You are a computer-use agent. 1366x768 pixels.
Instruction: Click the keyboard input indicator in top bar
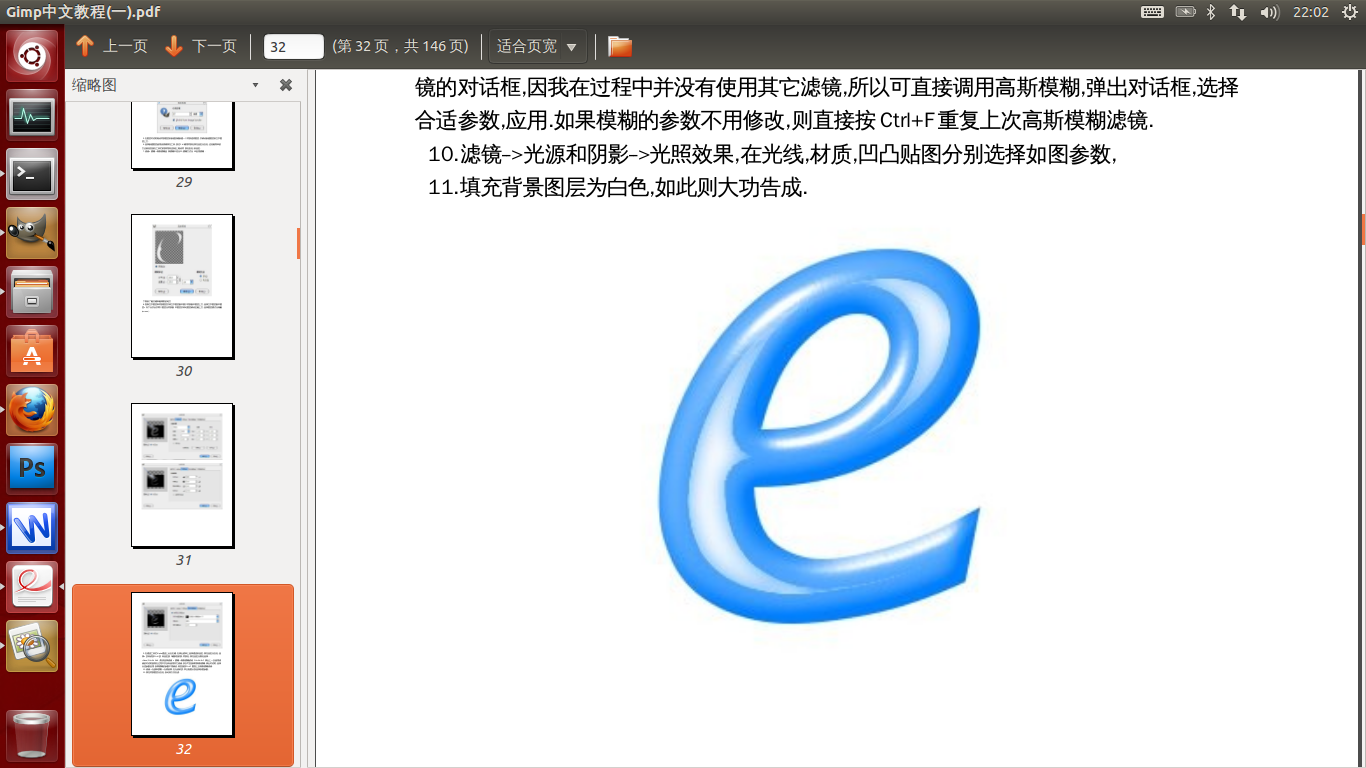click(1152, 12)
